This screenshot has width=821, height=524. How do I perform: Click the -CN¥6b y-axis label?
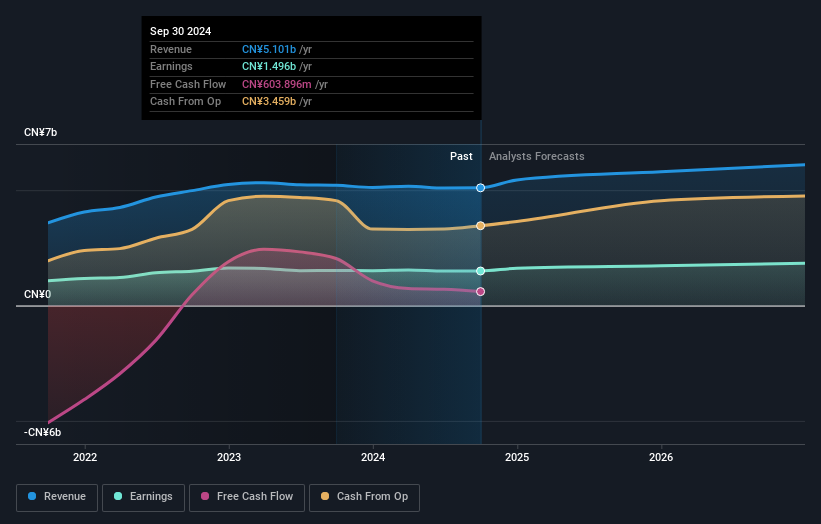[42, 432]
